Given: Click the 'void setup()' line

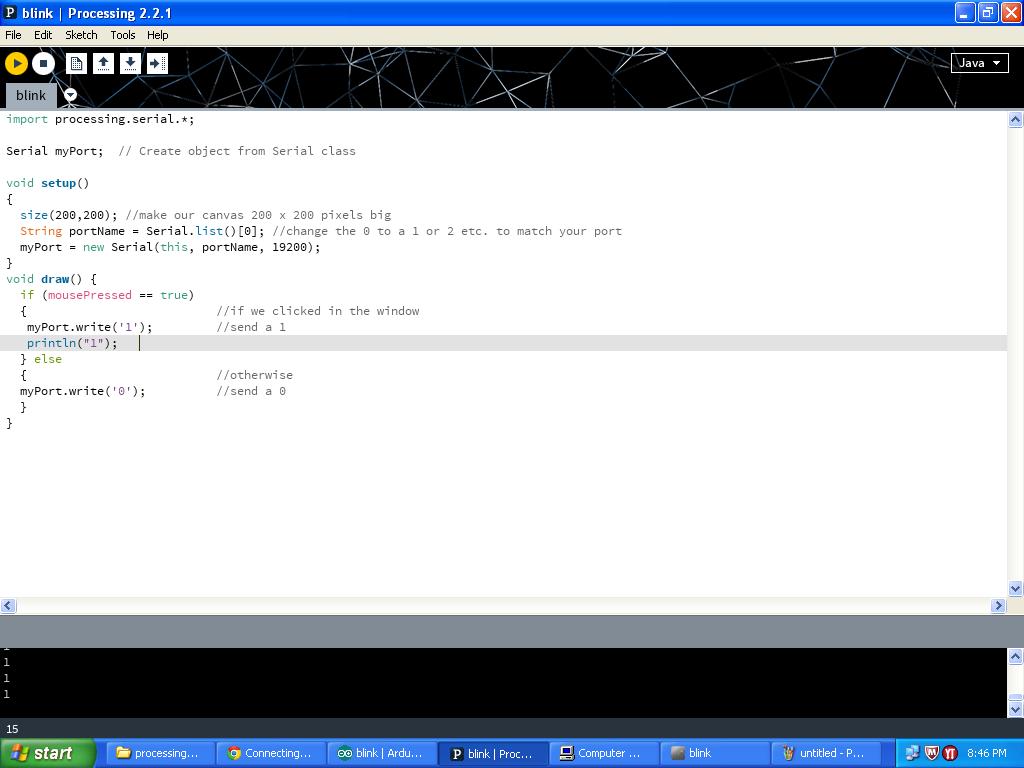Looking at the screenshot, I should pos(47,183).
